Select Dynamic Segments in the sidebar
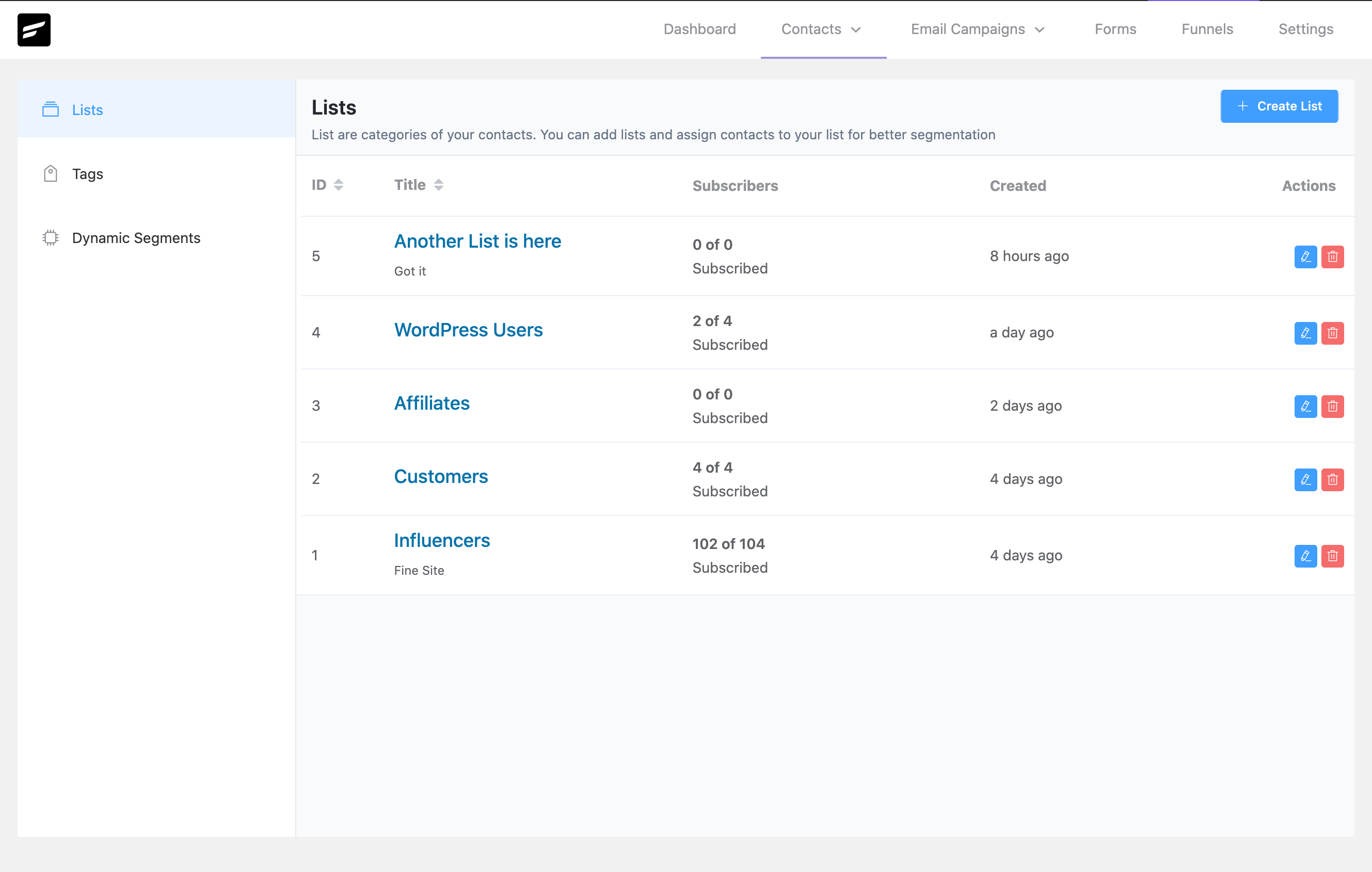The image size is (1372, 872). (x=156, y=237)
